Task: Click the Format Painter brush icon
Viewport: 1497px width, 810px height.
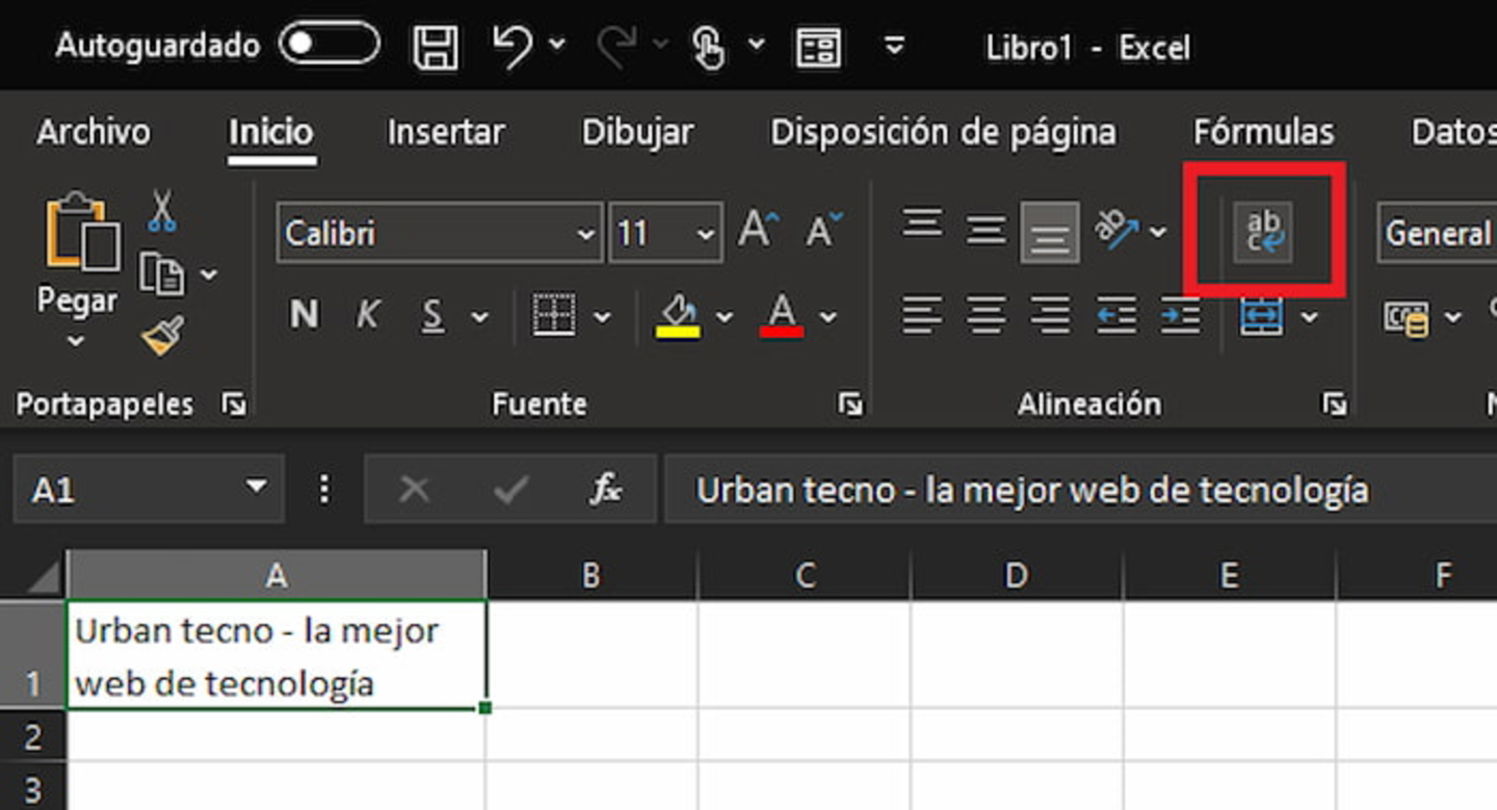Action: point(163,337)
